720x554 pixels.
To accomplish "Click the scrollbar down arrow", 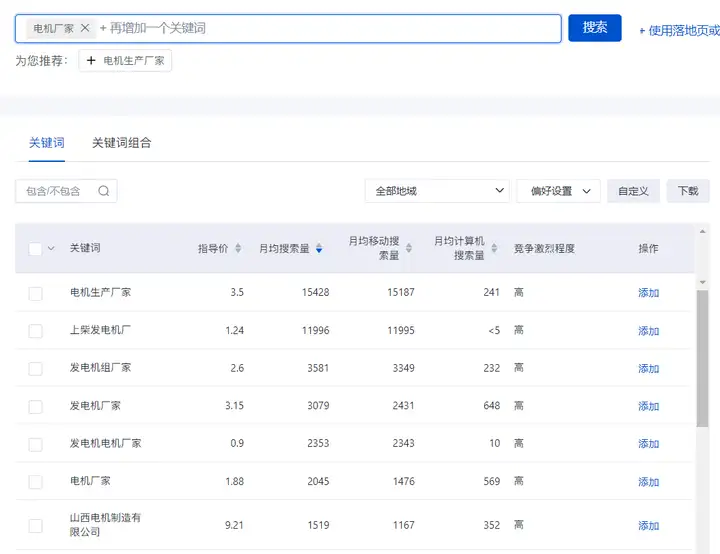I will click(703, 282).
